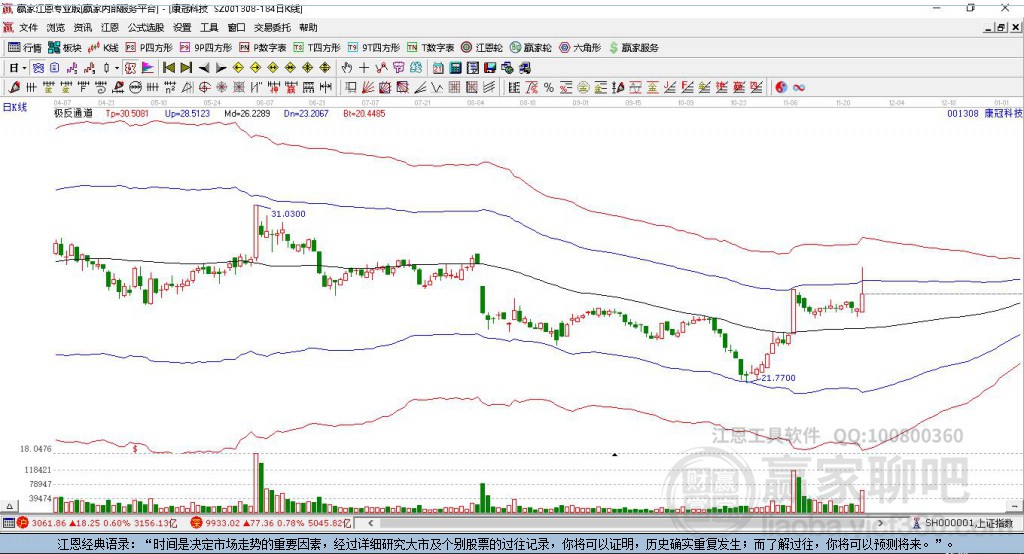Screen dimensions: 1024x554
Task: Open the 9P四方形 tool
Action: (206, 48)
